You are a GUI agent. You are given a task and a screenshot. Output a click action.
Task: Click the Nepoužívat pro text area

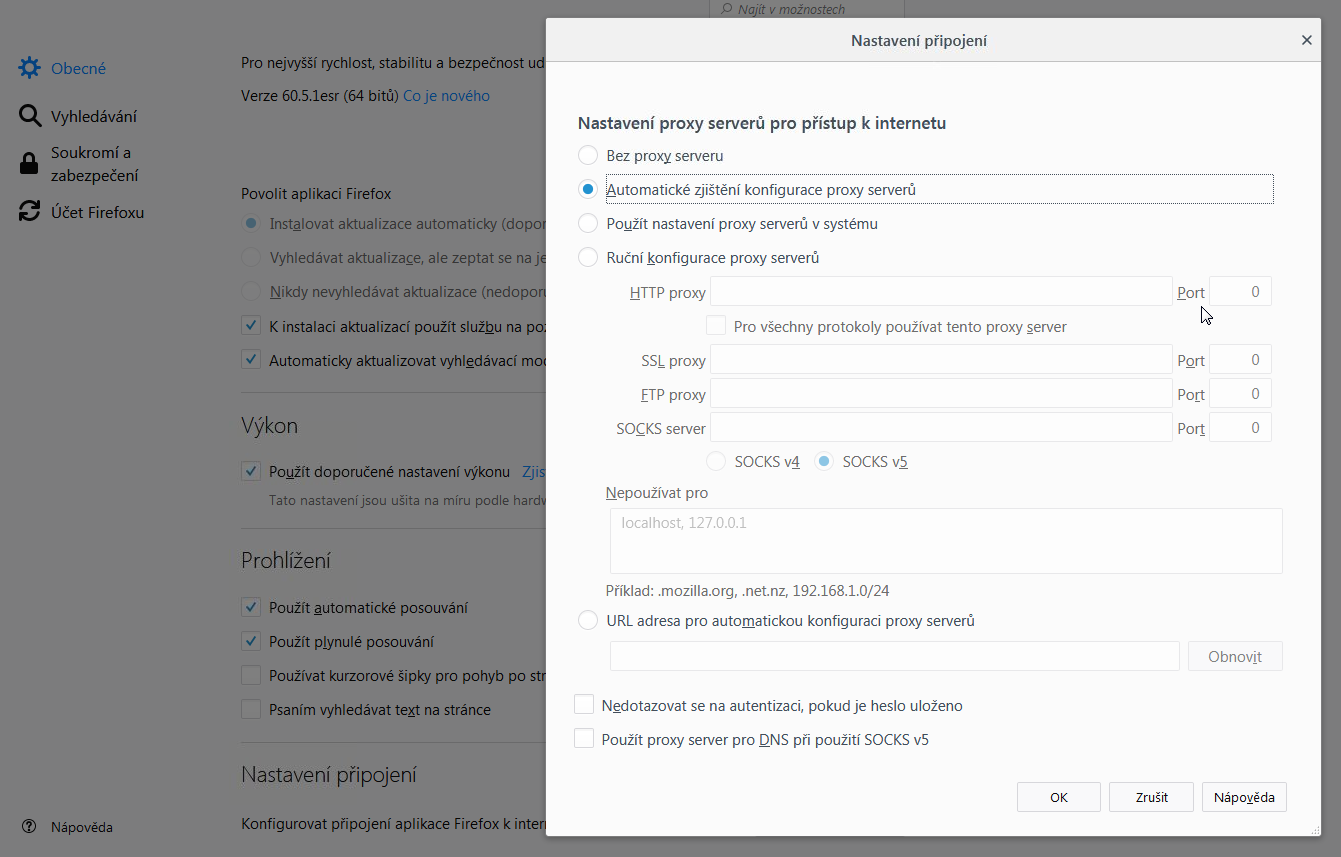click(x=946, y=541)
